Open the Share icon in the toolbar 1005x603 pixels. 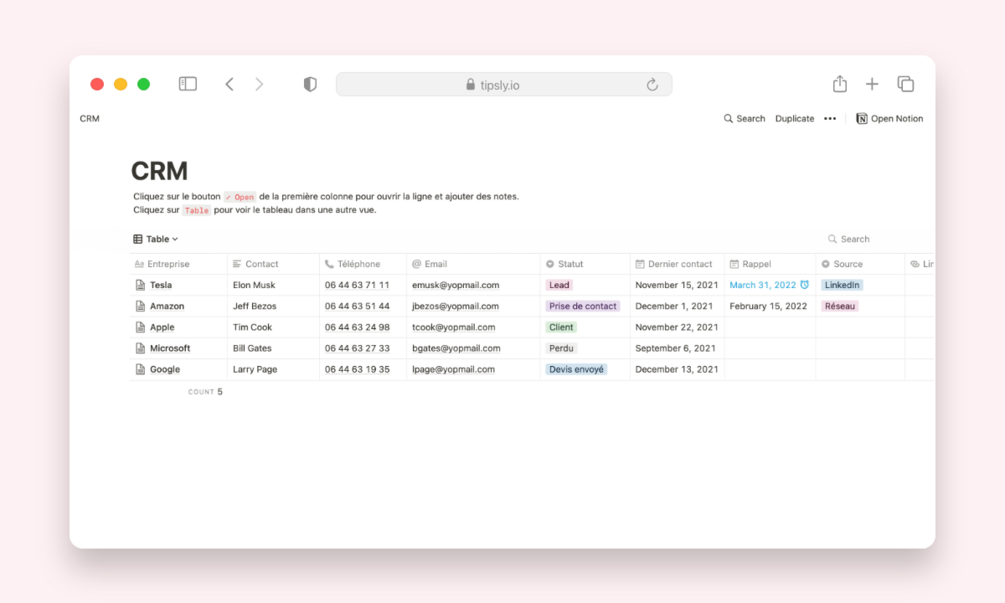point(840,83)
